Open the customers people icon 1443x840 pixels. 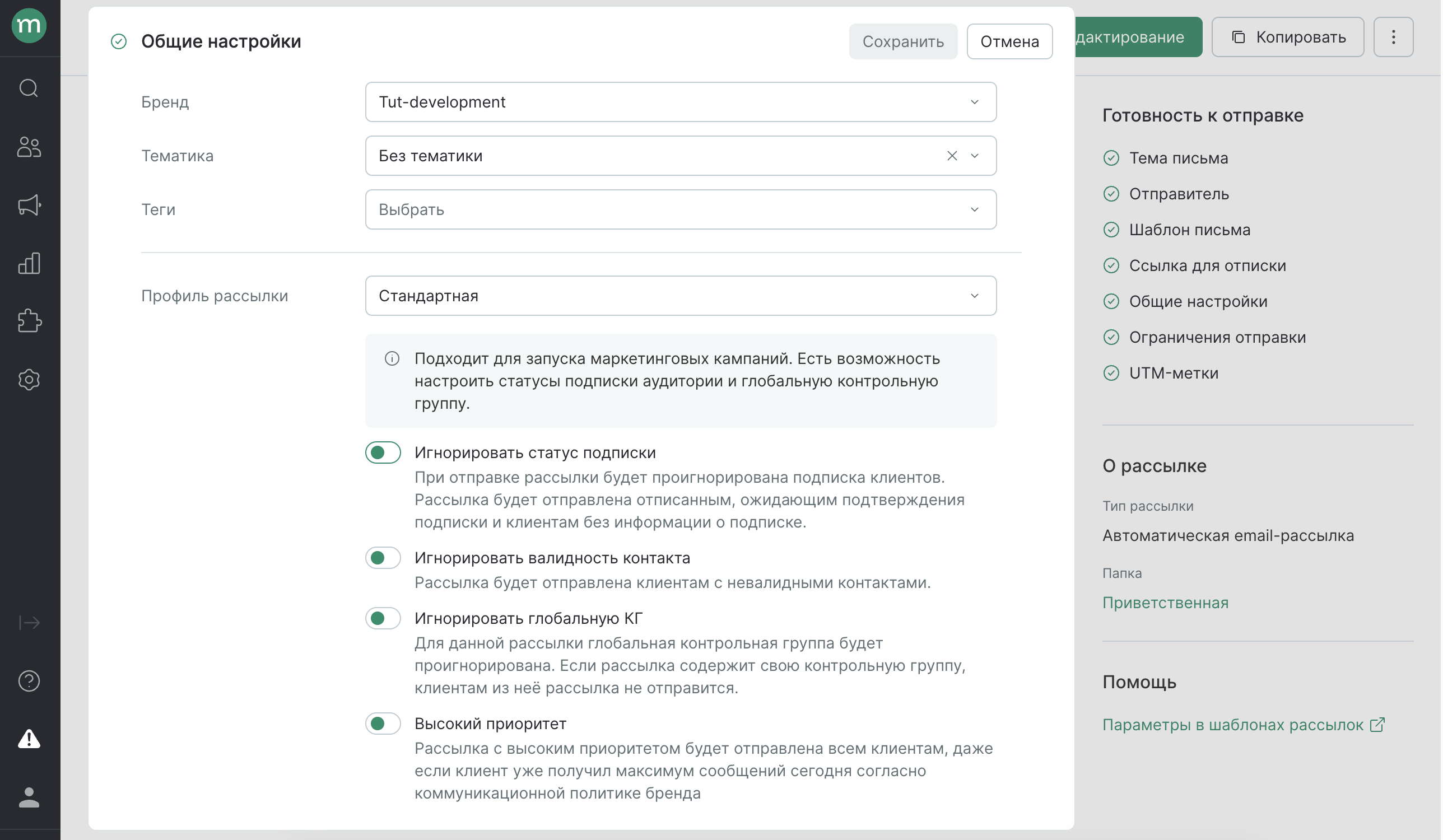click(x=29, y=147)
